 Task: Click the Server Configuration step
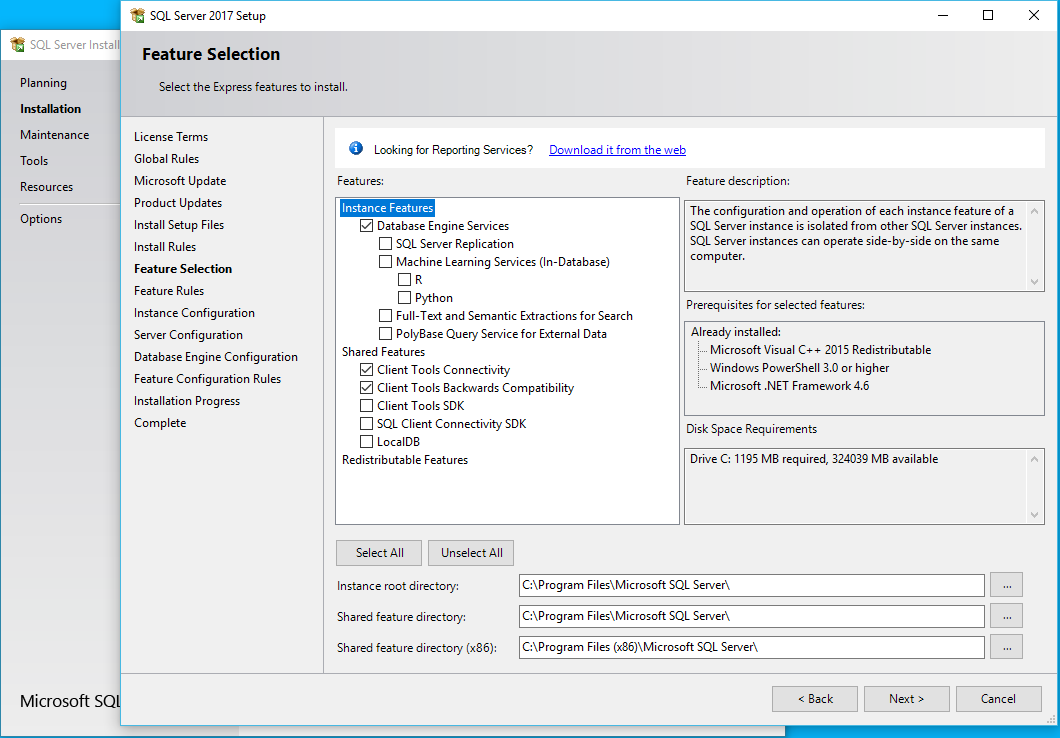click(188, 335)
